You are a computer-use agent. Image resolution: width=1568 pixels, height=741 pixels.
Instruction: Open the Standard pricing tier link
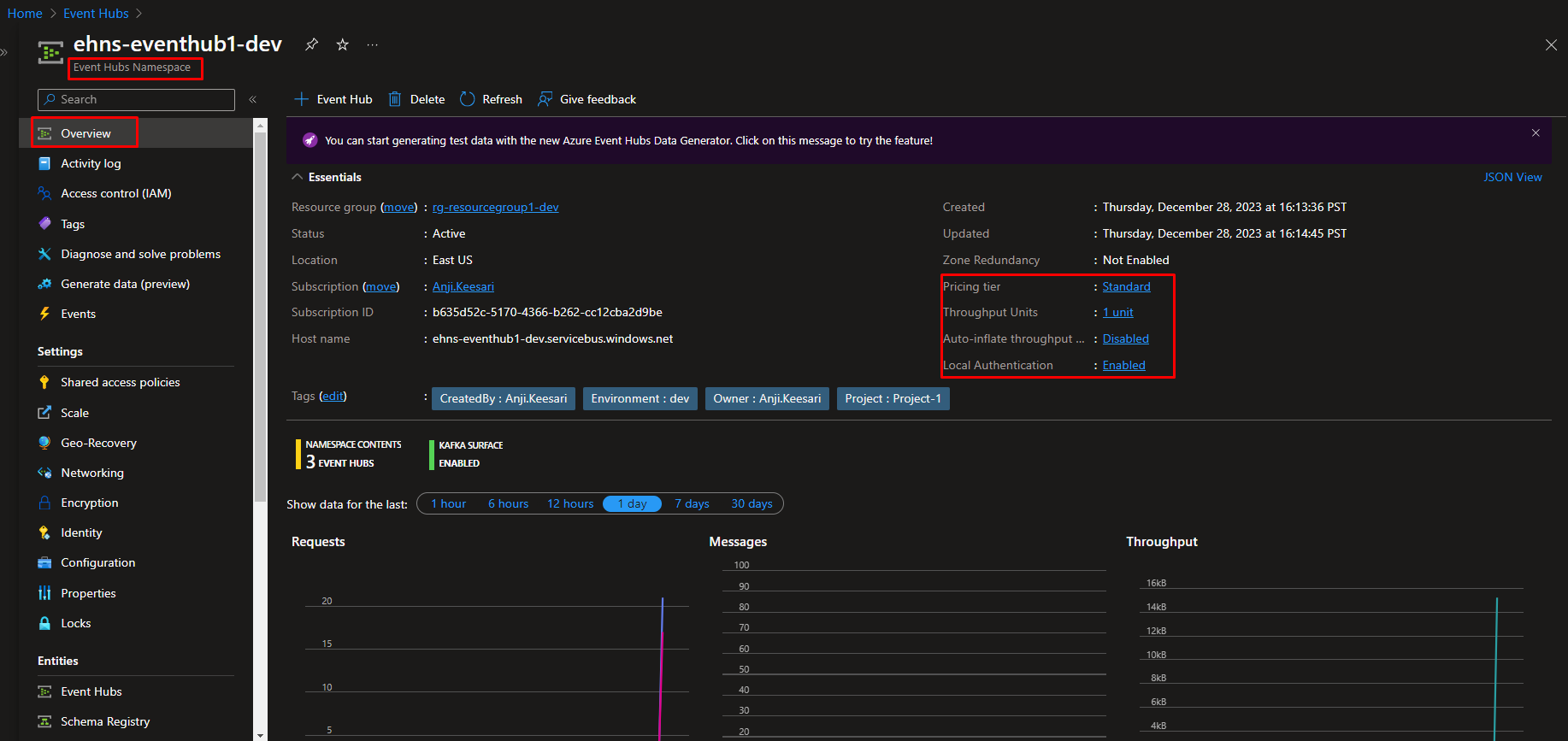point(1126,286)
